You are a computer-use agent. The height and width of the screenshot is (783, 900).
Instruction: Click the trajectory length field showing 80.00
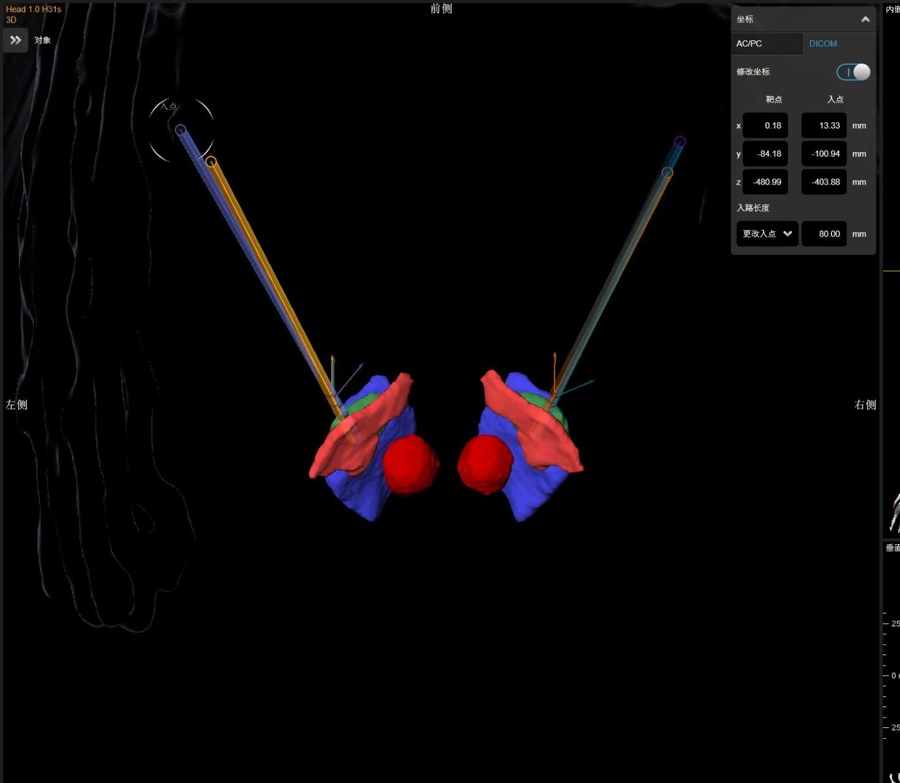coord(824,234)
